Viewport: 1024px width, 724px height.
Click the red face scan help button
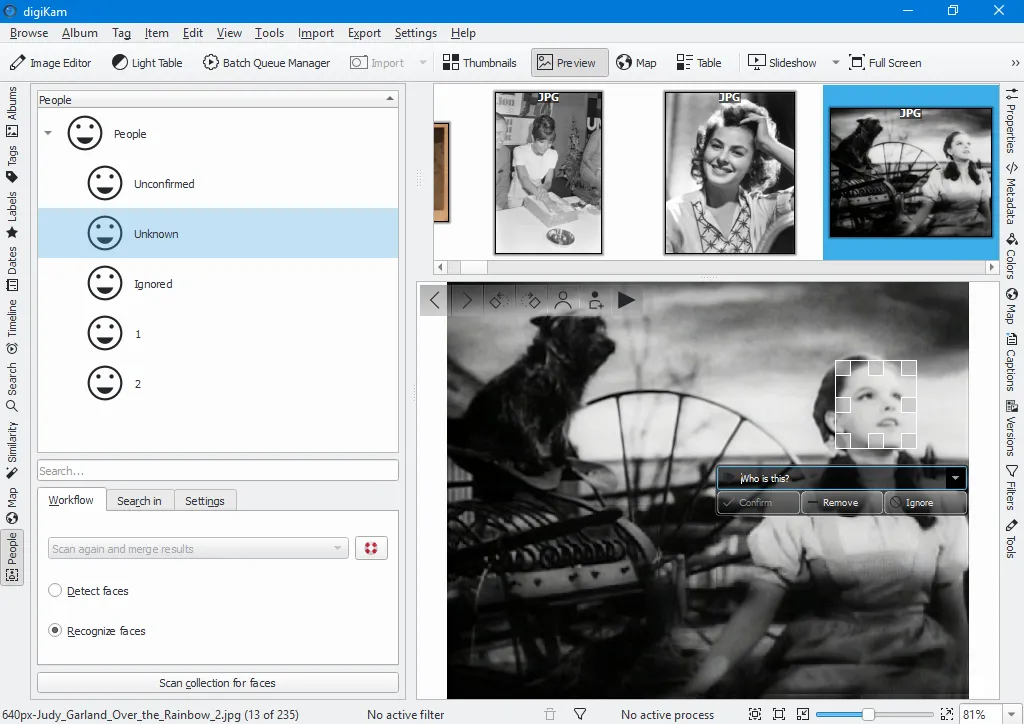[x=372, y=548]
